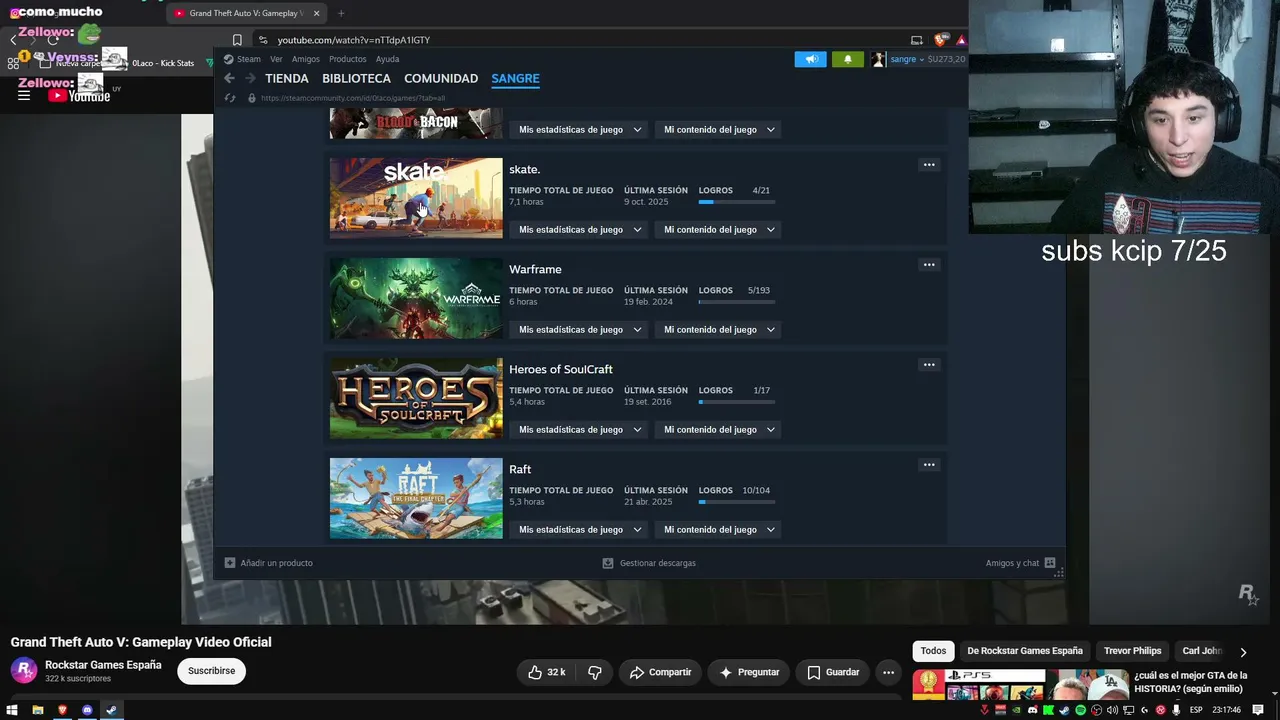Open the Rockstar Games España channel avatar
Screen dimensions: 1280x720
point(24,670)
